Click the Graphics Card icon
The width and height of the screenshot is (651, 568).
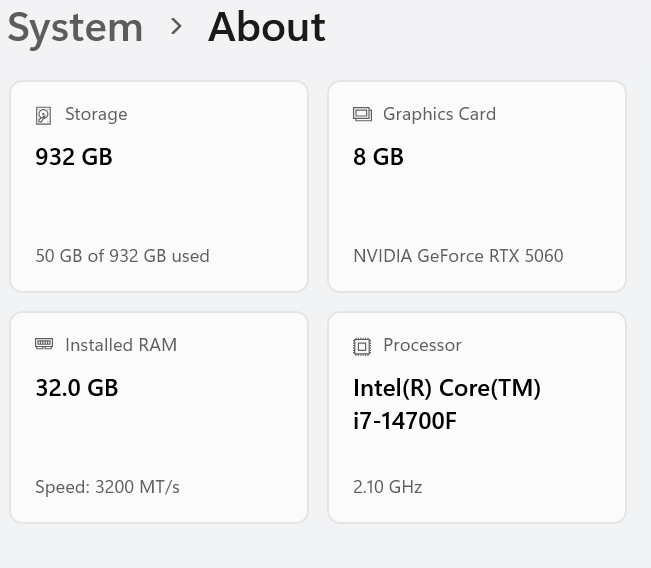tap(362, 114)
